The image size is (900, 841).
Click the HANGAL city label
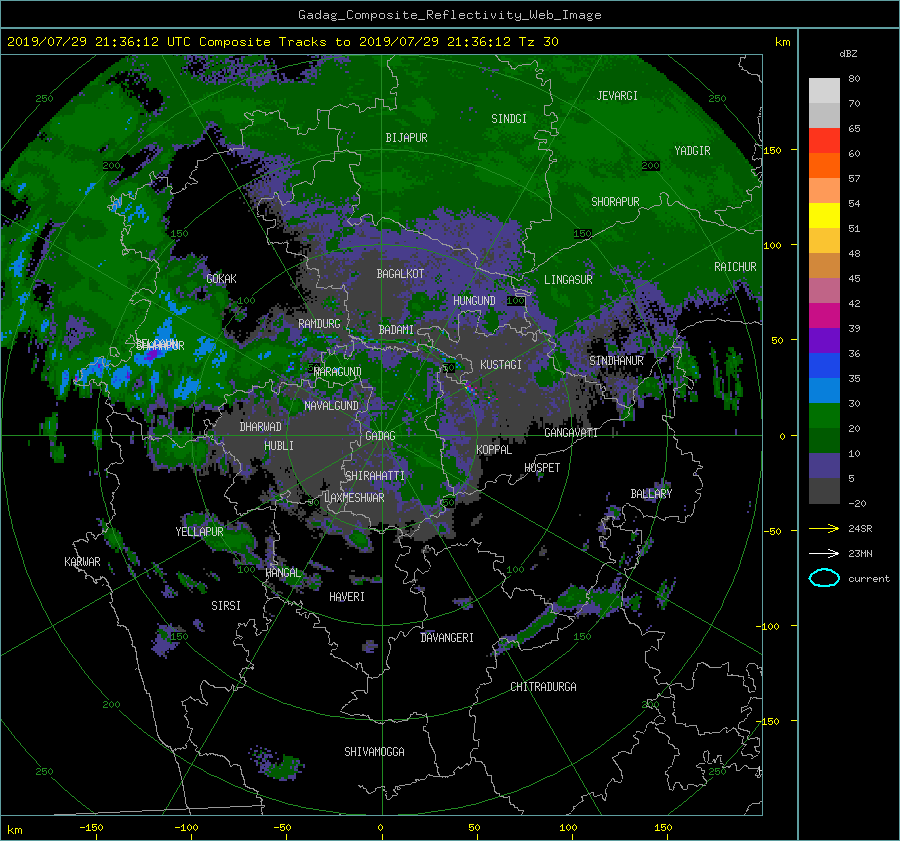click(x=283, y=572)
